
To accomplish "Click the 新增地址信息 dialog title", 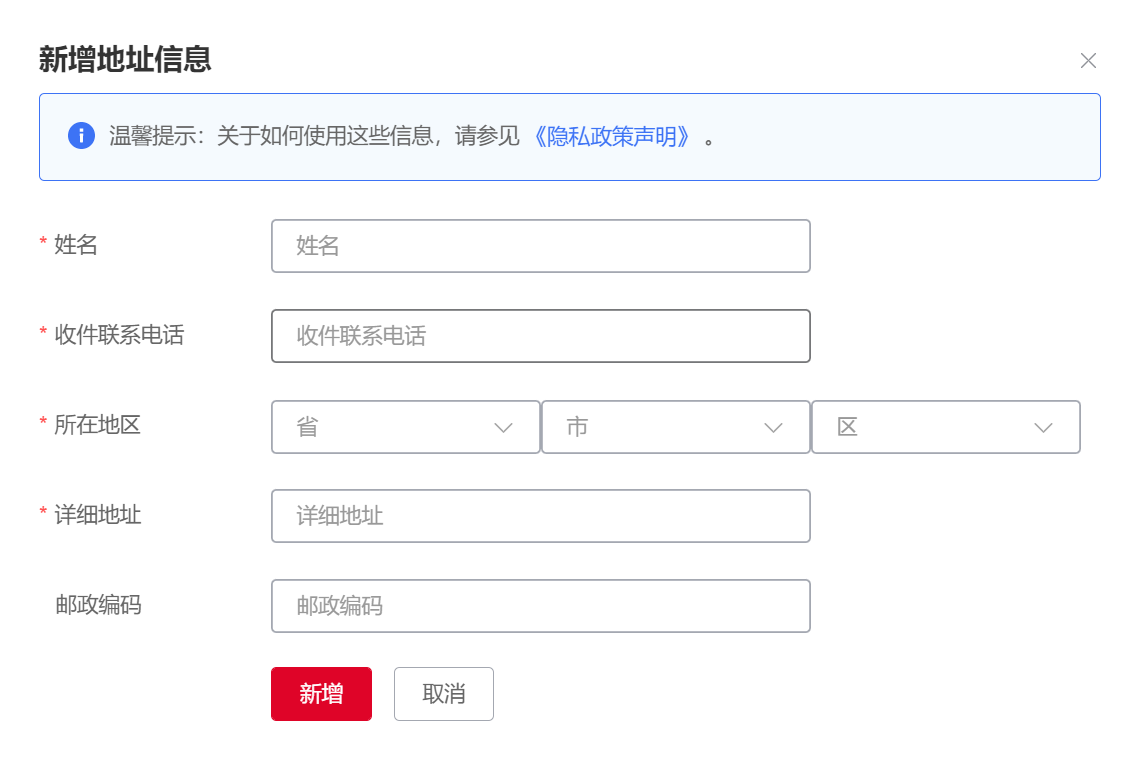I will pos(125,60).
